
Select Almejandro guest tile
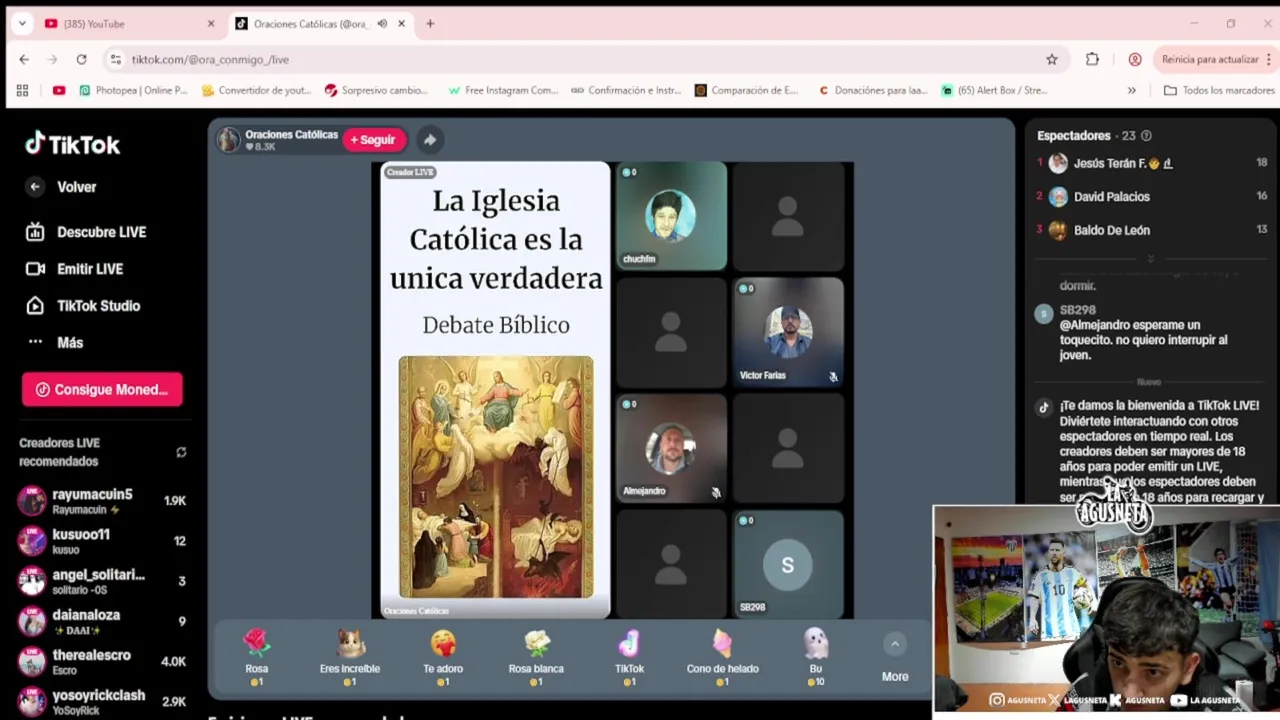click(671, 448)
